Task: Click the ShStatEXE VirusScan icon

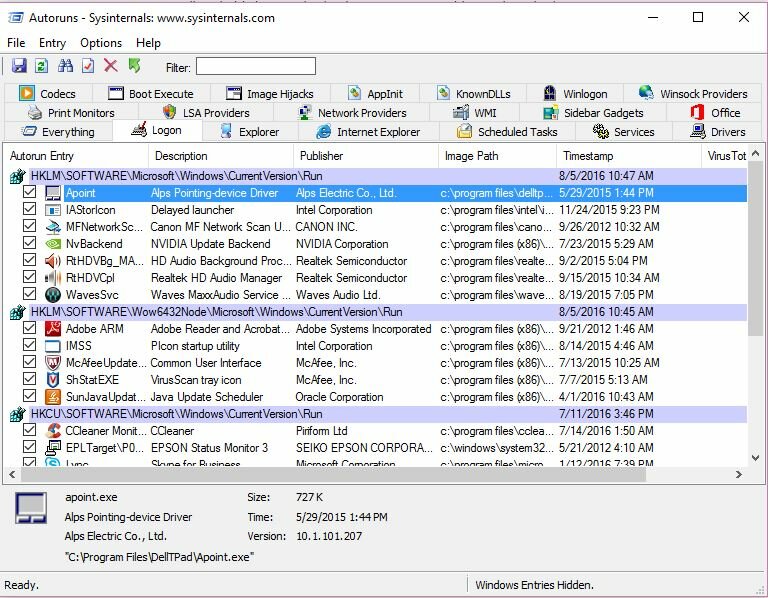Action: (53, 380)
